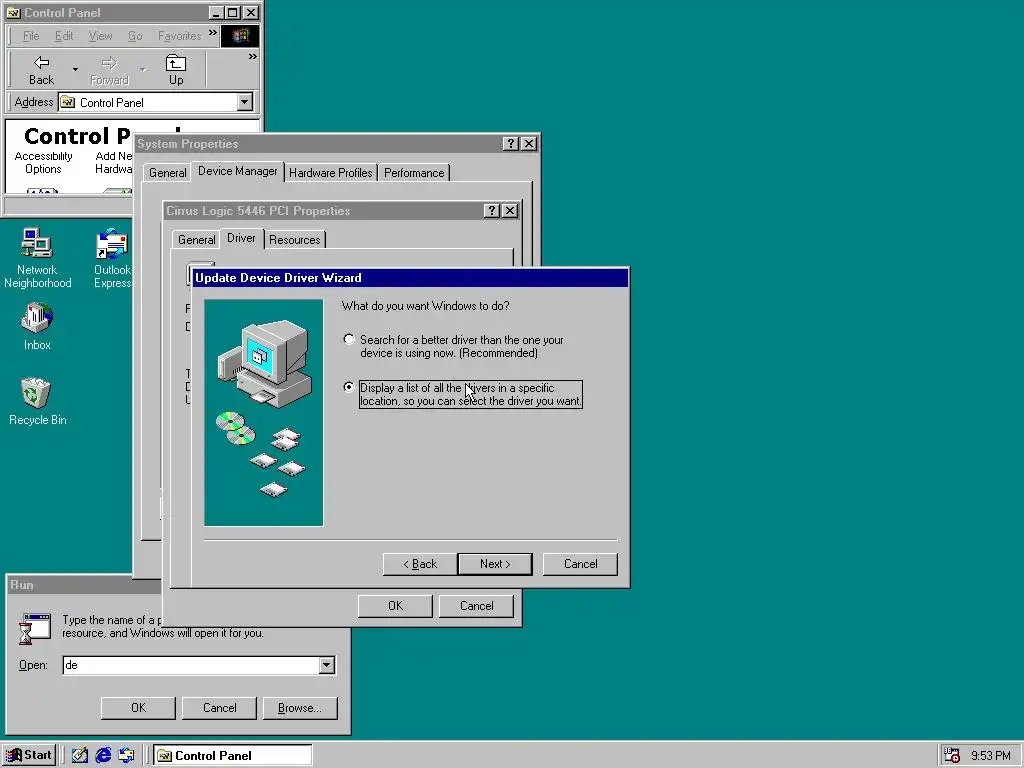Click the Open text field in Run dialog

tap(191, 665)
